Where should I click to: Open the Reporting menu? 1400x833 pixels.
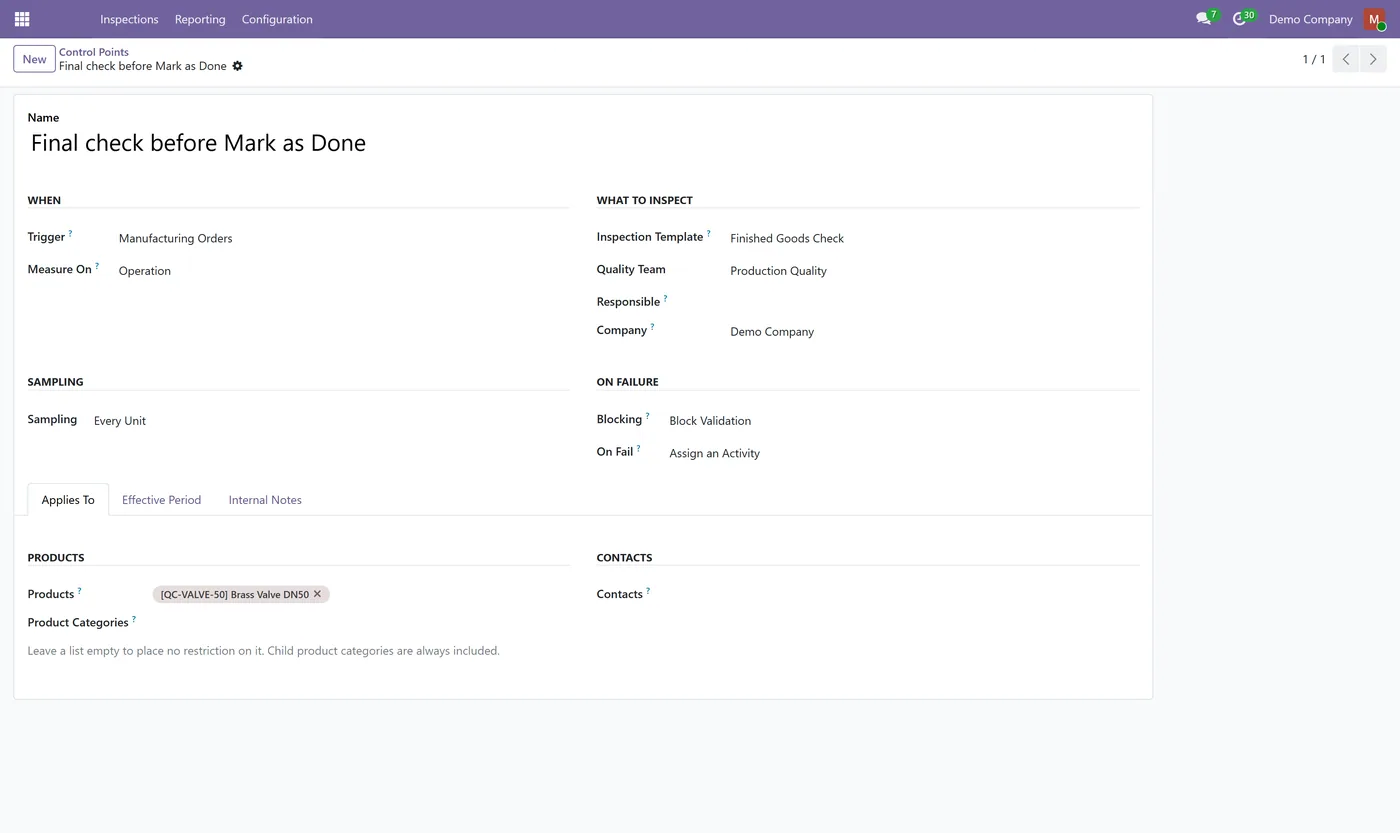(200, 19)
